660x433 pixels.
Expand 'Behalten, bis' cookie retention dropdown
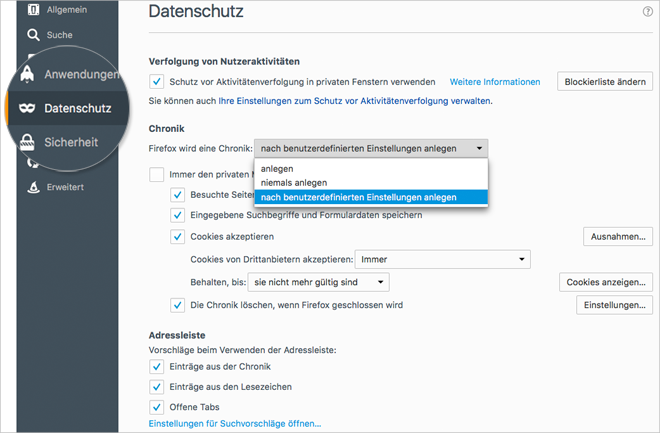tap(318, 283)
